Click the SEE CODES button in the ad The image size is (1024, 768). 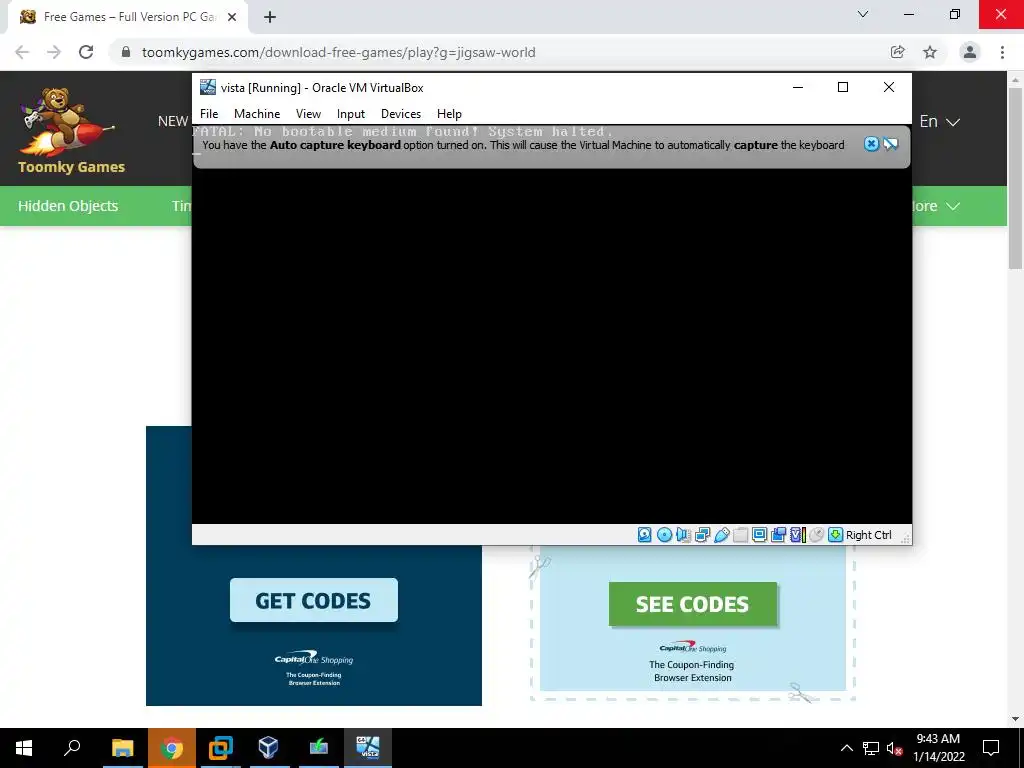693,604
